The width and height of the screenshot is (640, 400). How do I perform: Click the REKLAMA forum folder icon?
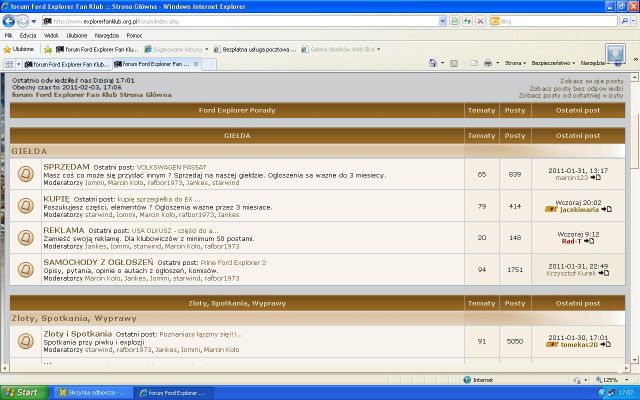coord(26,237)
